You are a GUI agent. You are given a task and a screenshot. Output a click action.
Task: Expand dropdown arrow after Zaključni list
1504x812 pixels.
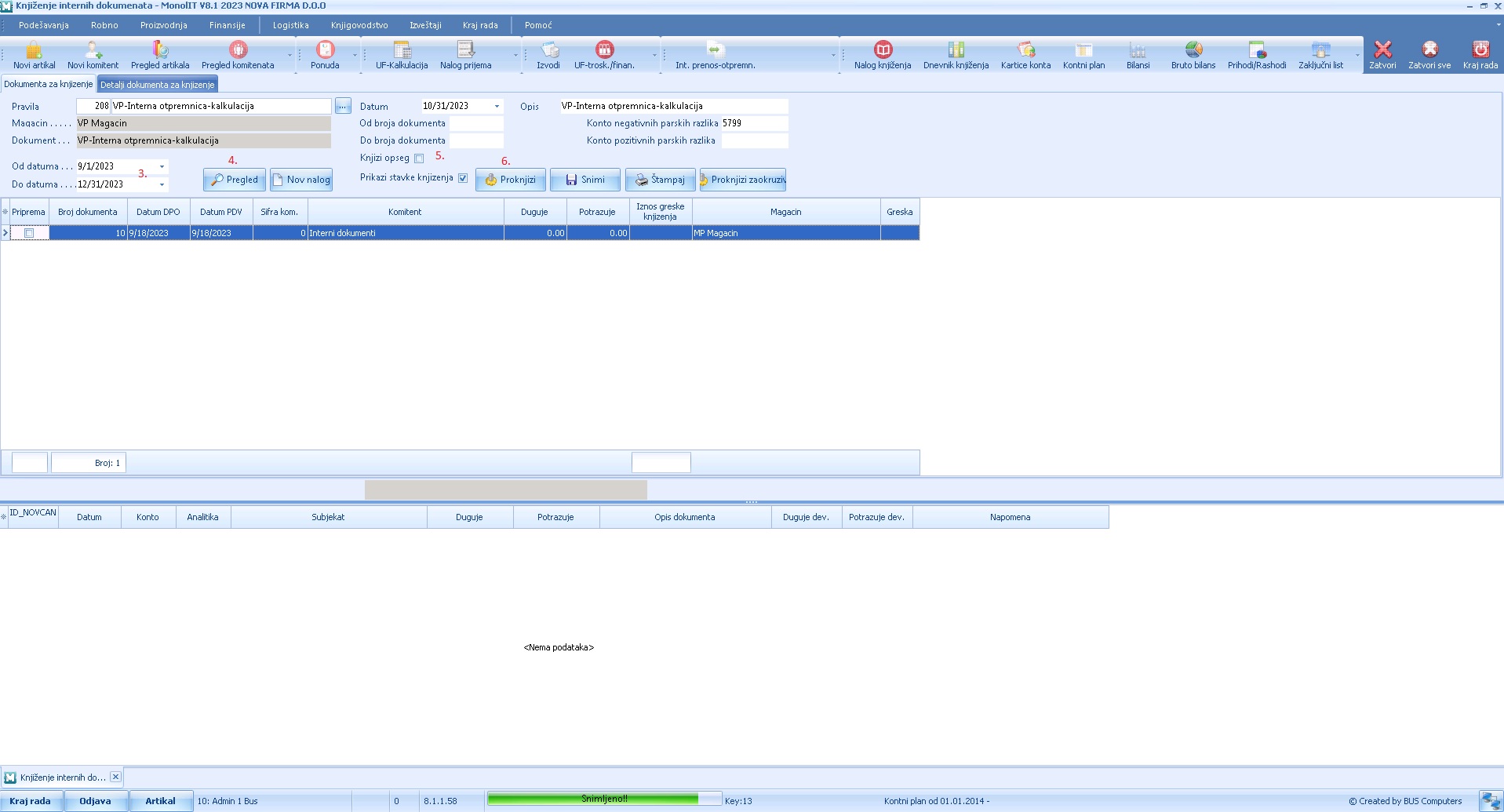point(1357,56)
